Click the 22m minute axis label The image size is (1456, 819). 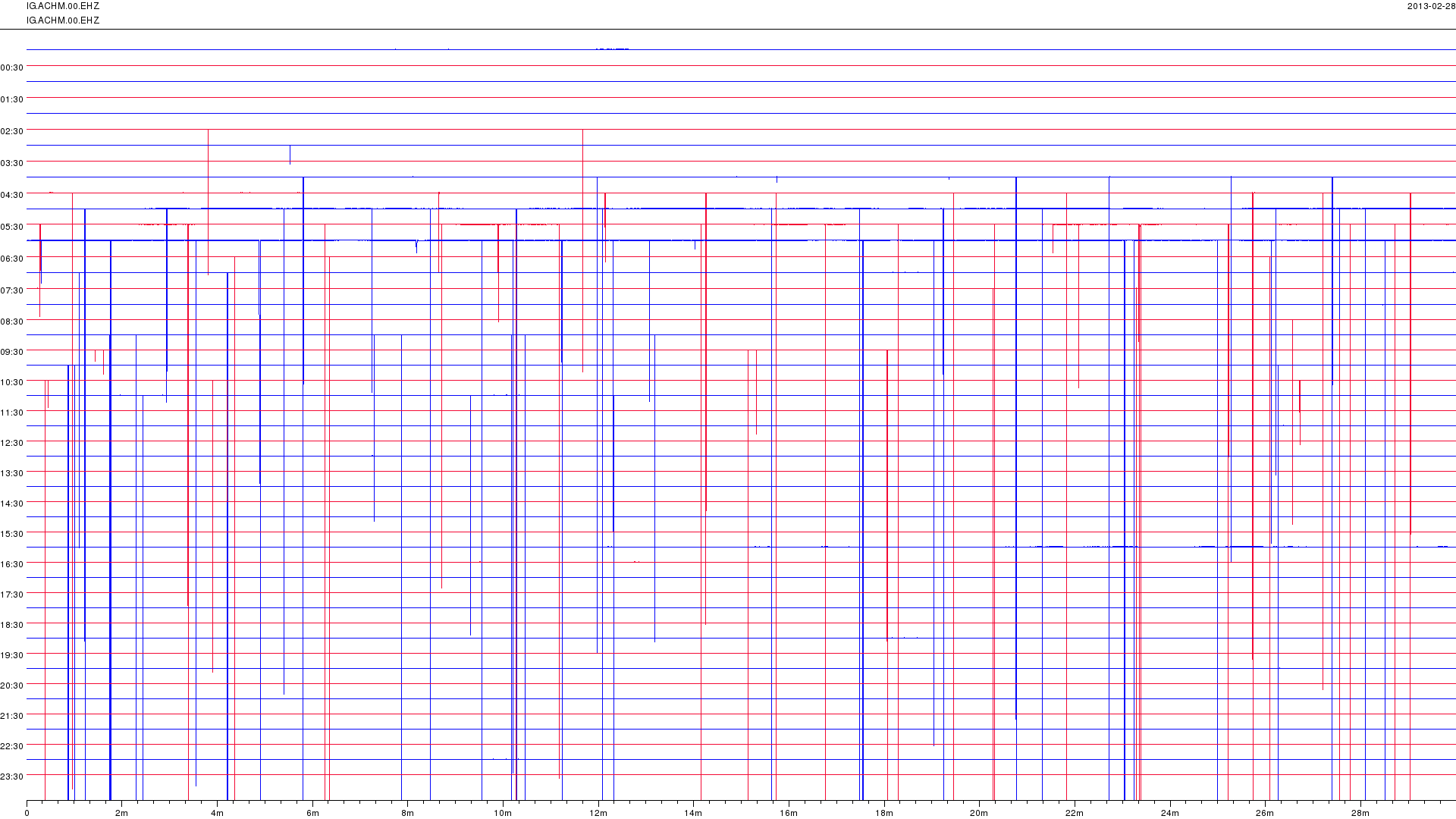[1075, 814]
